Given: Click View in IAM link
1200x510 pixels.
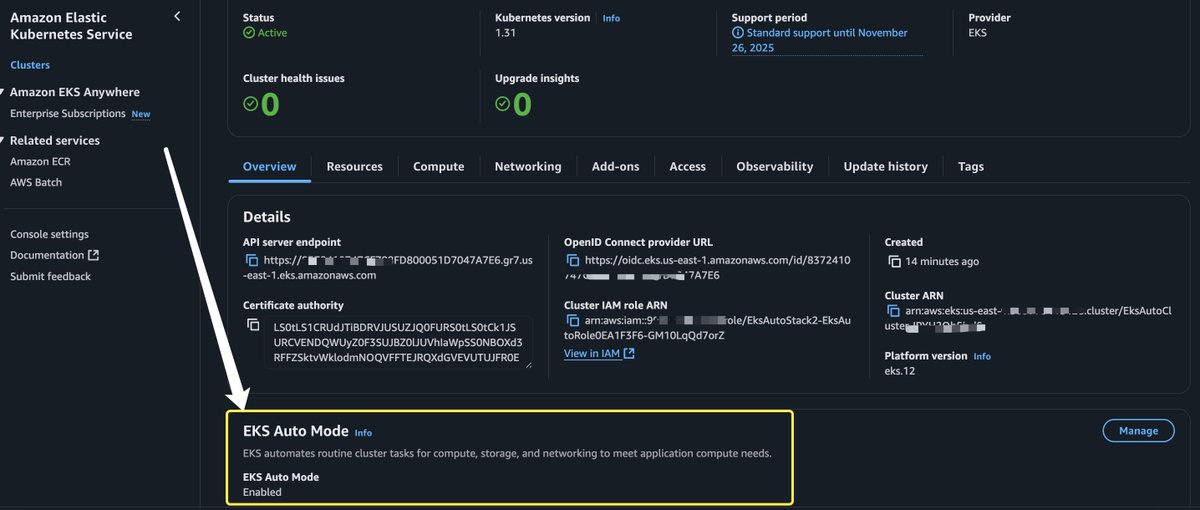Looking at the screenshot, I should point(592,354).
